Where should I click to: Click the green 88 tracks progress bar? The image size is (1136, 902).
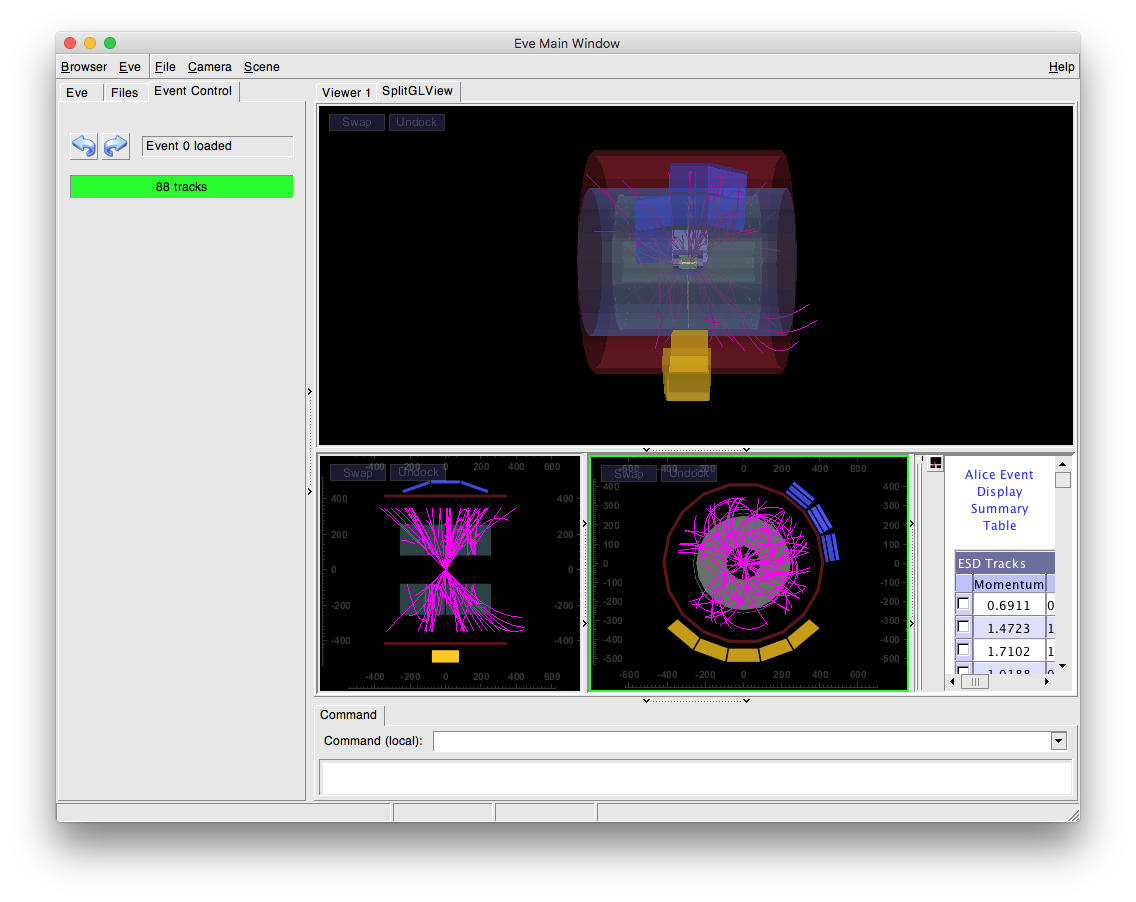click(x=181, y=187)
